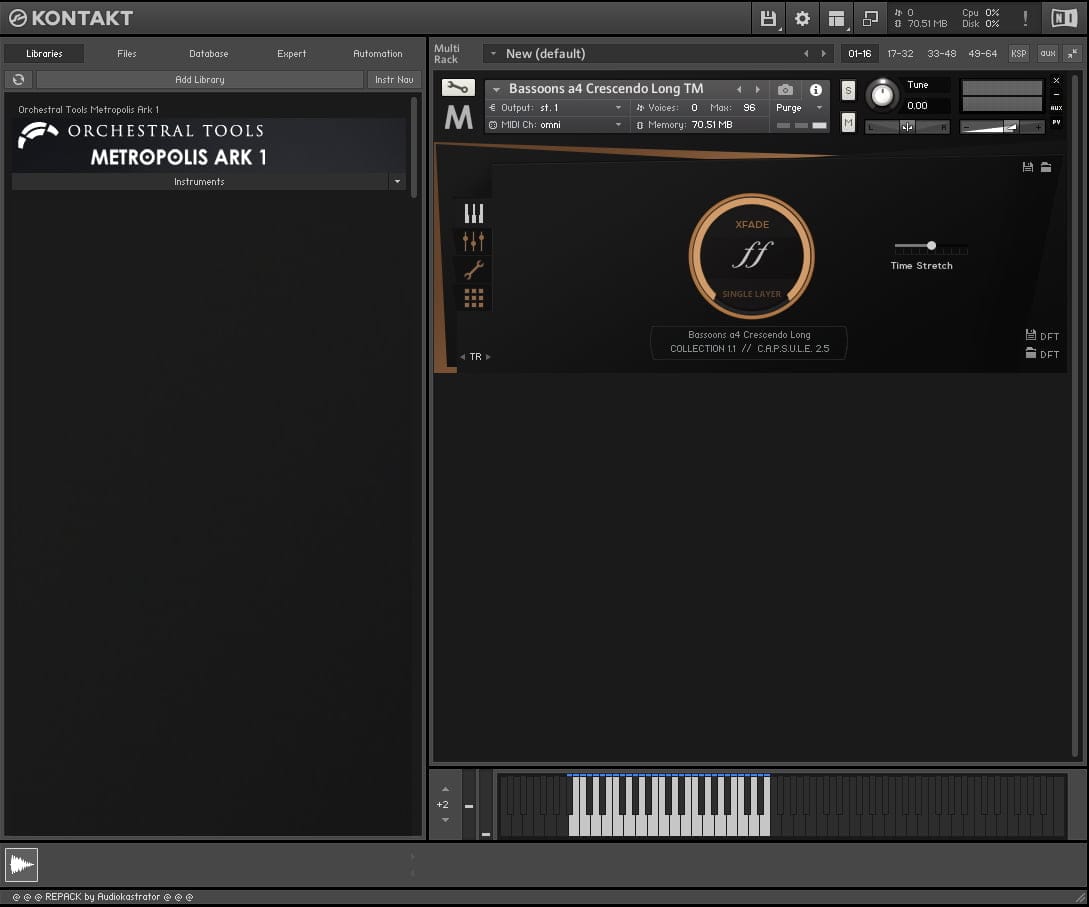This screenshot has height=907, width=1089.
Task: Open Kontakt options gear
Action: (802, 18)
